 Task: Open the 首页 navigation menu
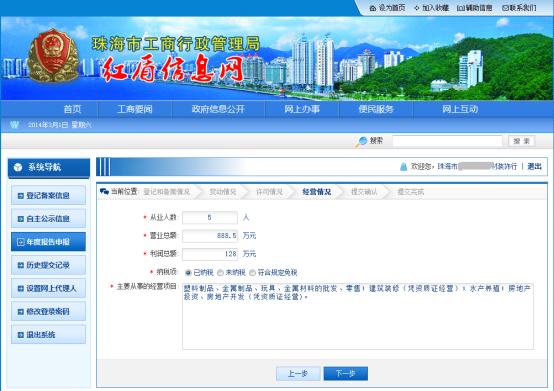pyautogui.click(x=72, y=109)
